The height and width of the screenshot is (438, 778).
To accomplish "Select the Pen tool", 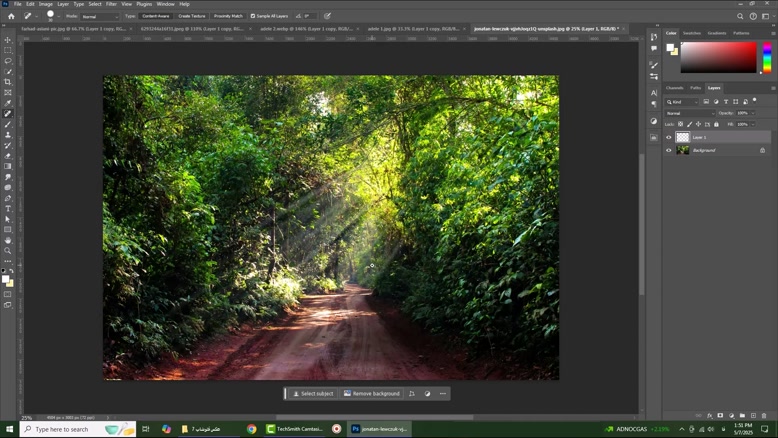I will [7, 198].
